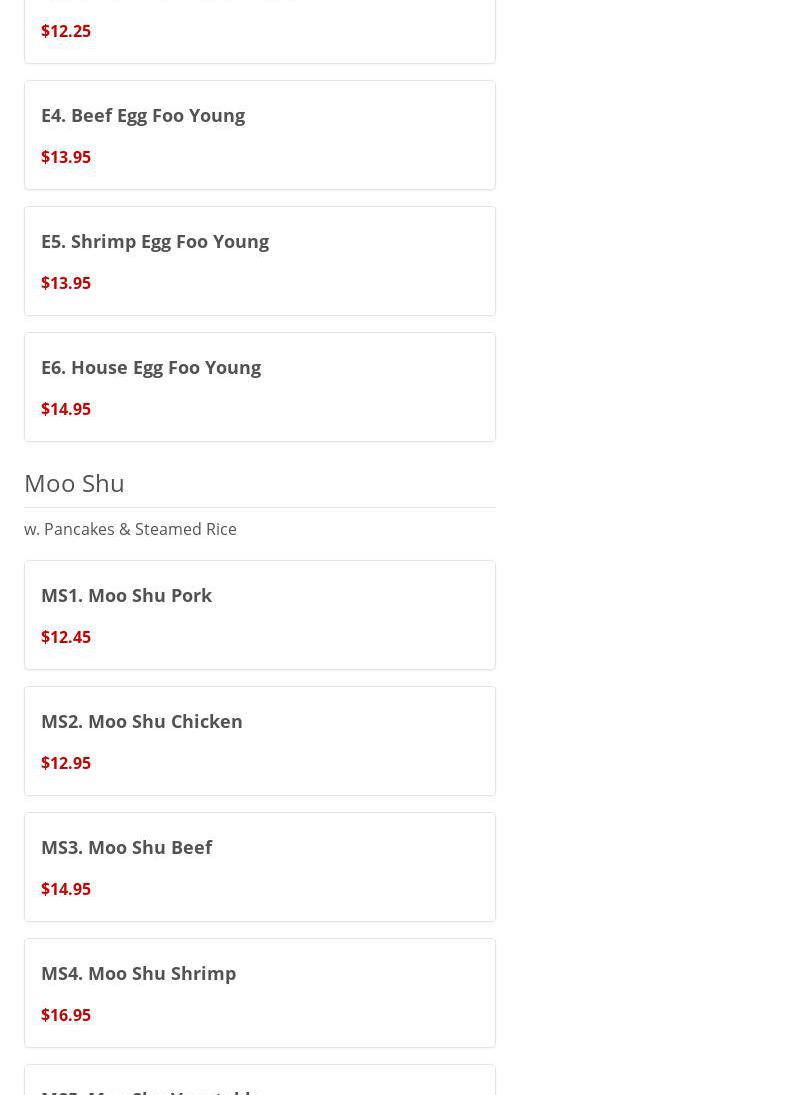Open MS1 Moo Shu Pork
Screen dimensions: 785x1095
click(127, 595)
